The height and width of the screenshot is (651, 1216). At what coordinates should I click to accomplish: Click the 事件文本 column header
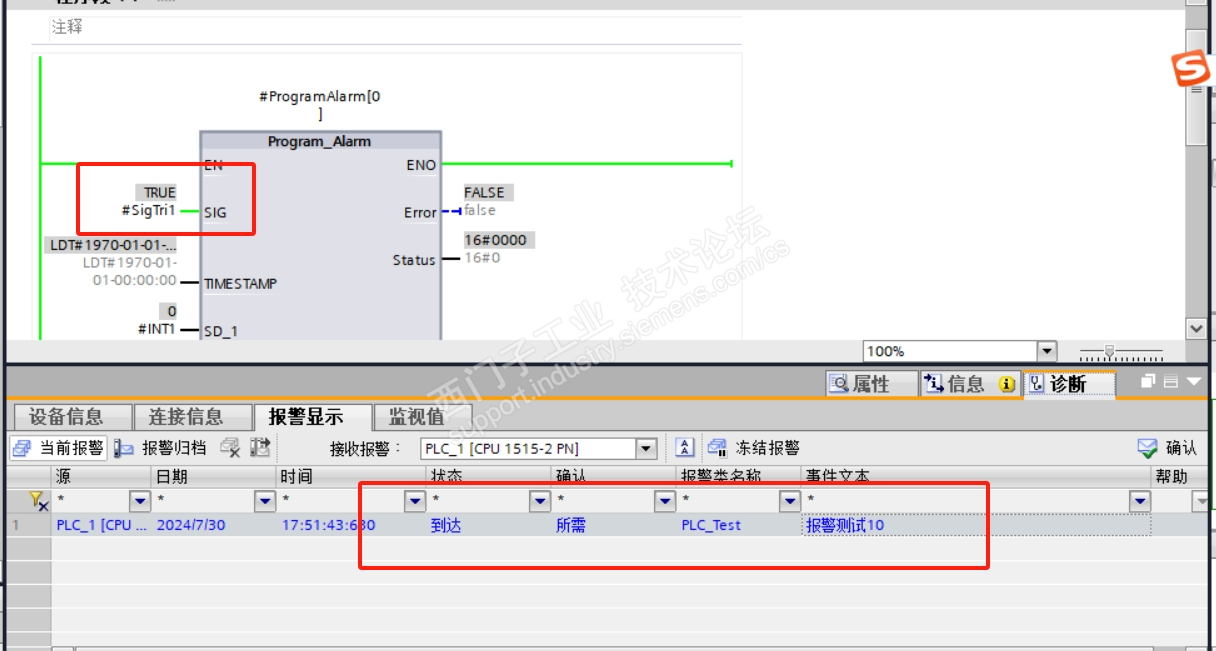tap(976, 477)
